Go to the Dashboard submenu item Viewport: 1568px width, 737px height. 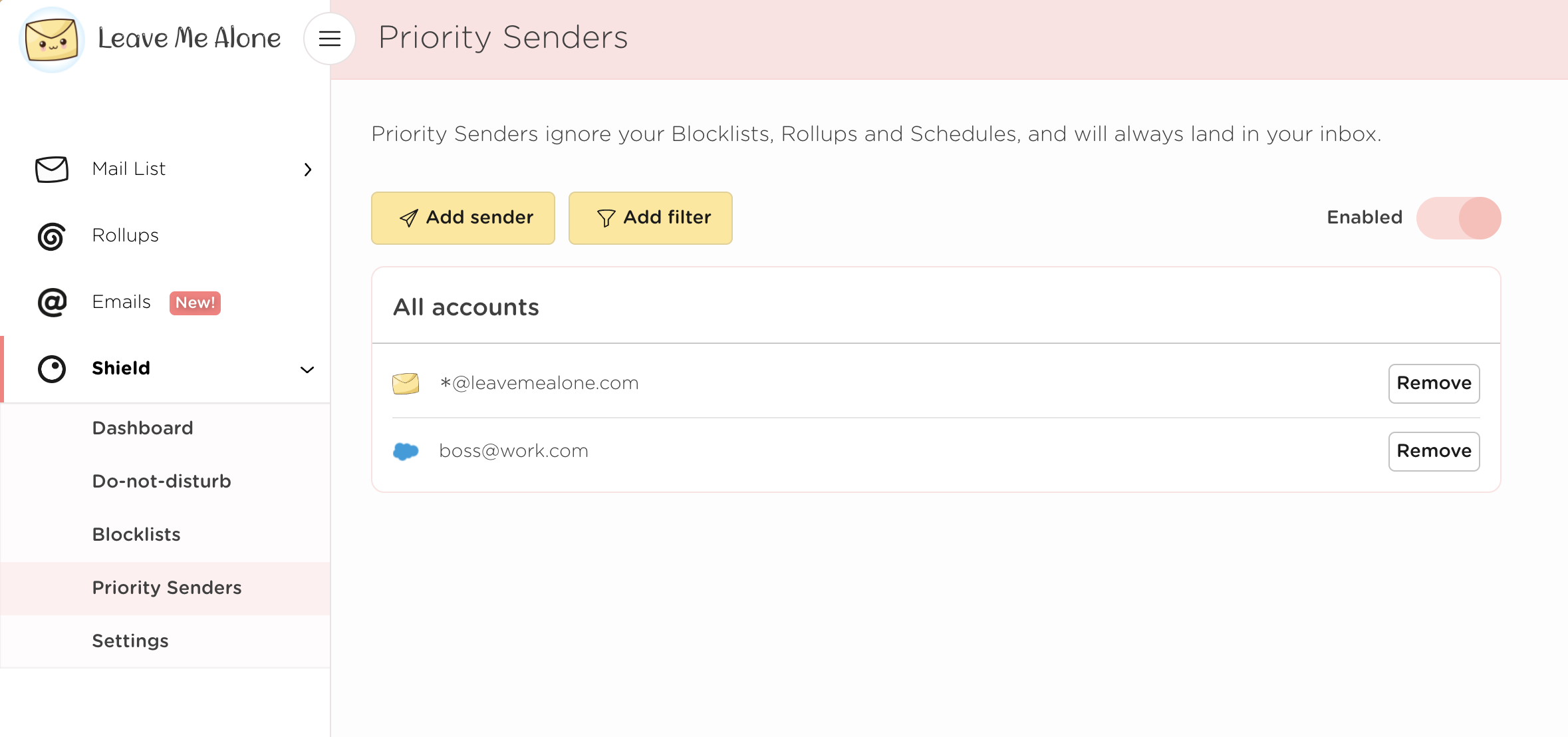tap(142, 428)
